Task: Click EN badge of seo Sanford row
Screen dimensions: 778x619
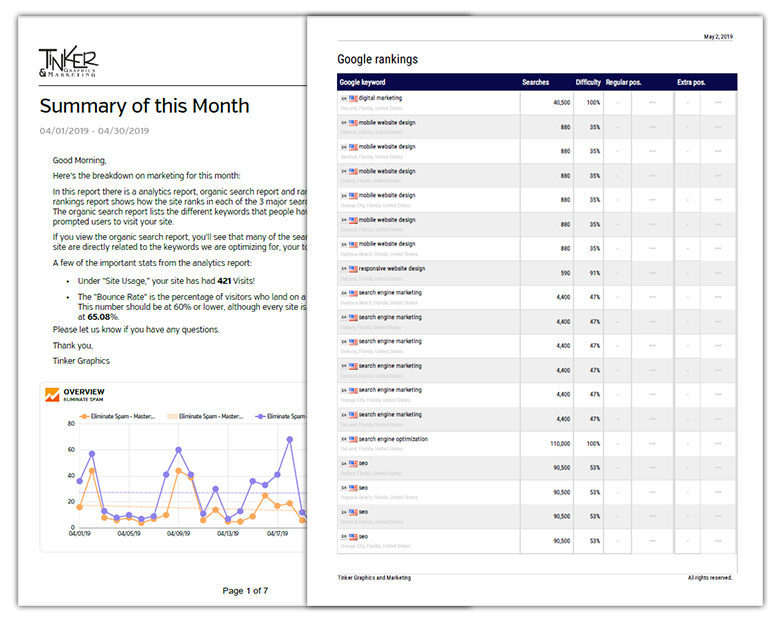Action: click(344, 512)
